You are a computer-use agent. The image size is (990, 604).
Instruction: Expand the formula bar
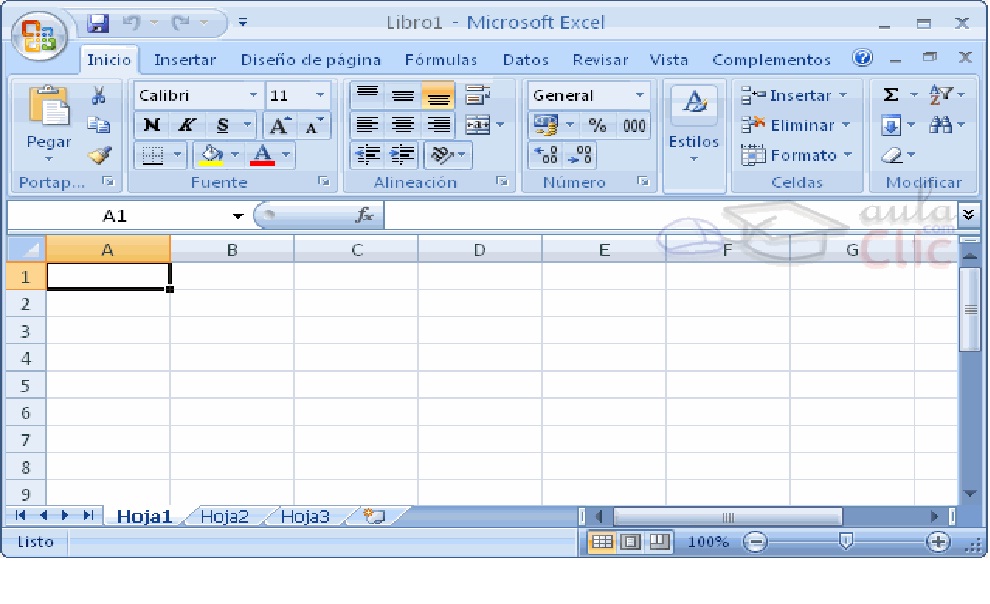[969, 215]
